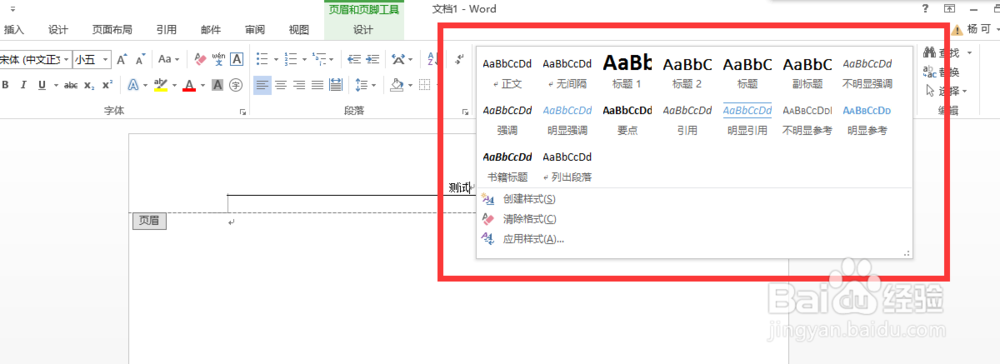Toggle subscript formatting

pos(90,85)
